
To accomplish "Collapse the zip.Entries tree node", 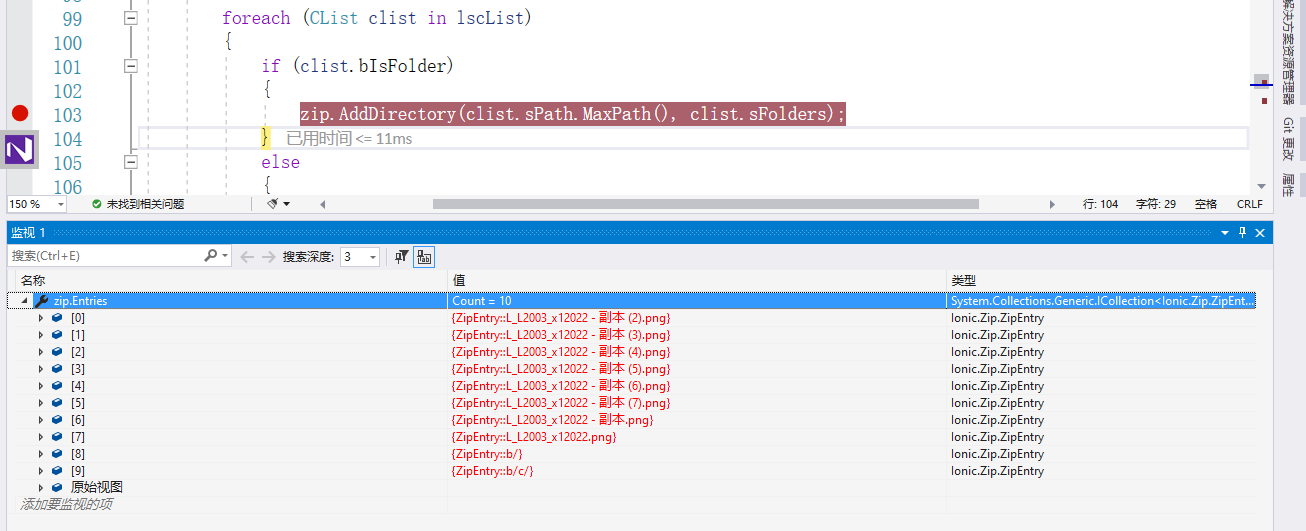I will (24, 301).
